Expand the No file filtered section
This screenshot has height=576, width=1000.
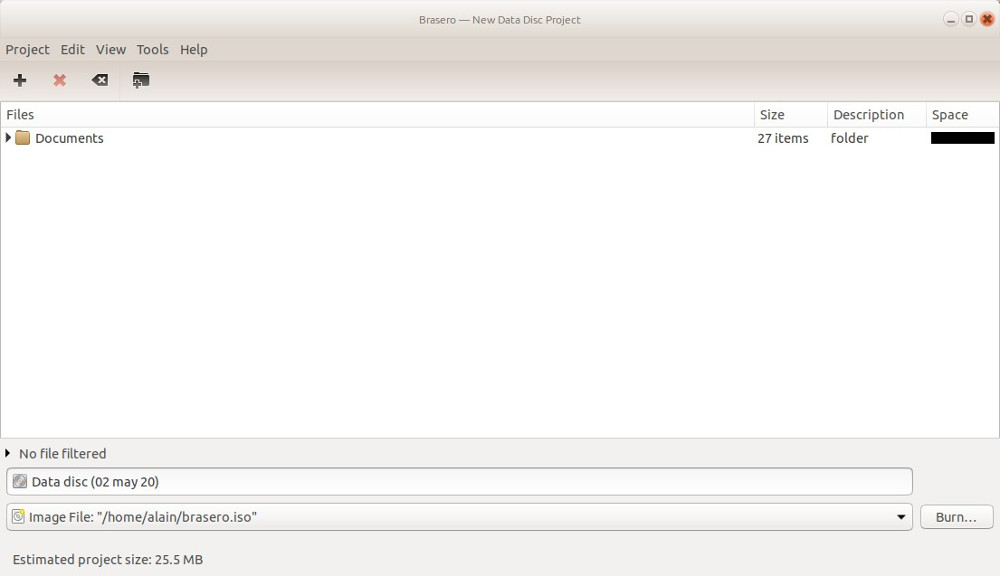(x=8, y=454)
